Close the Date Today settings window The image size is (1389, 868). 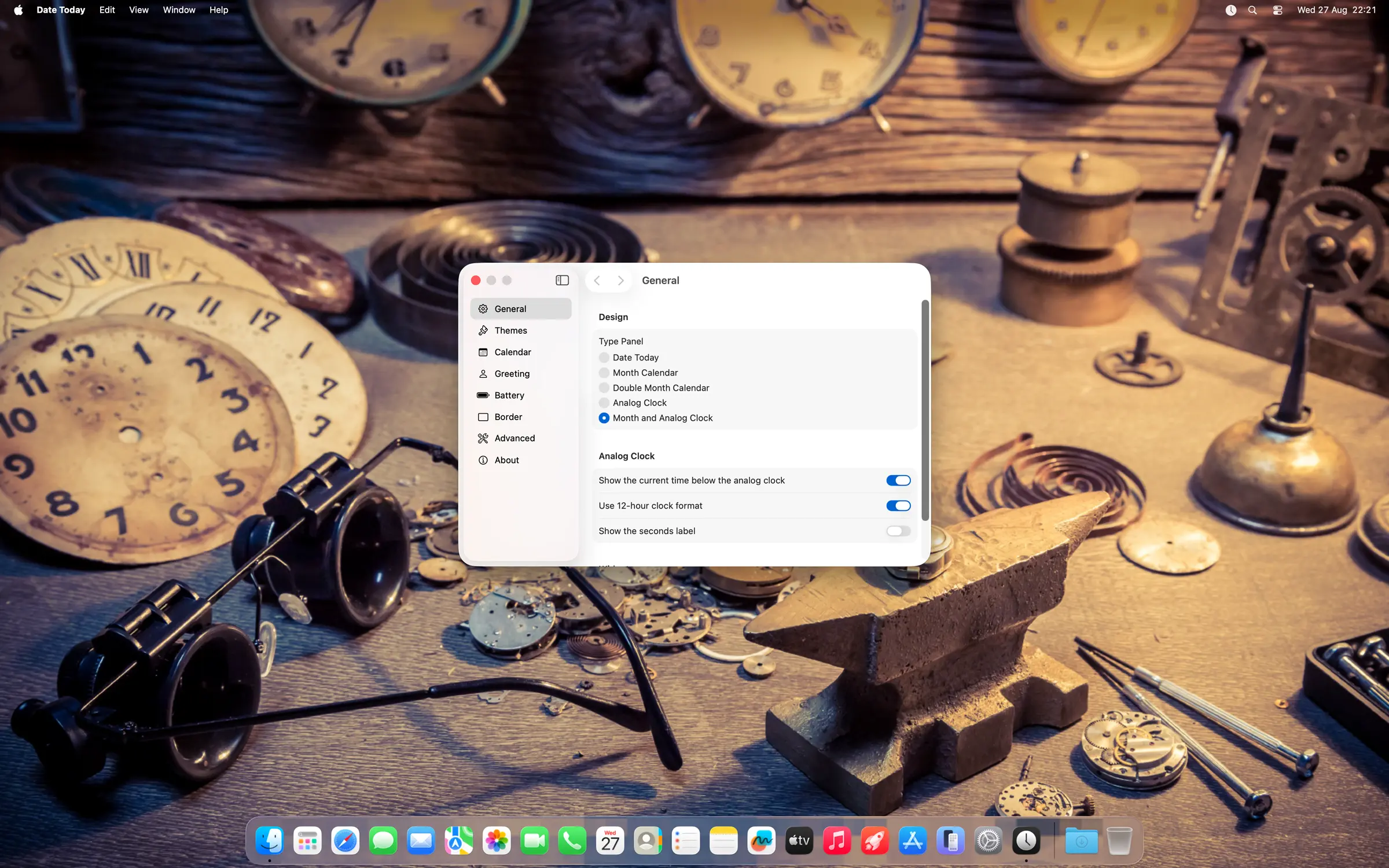tap(476, 280)
